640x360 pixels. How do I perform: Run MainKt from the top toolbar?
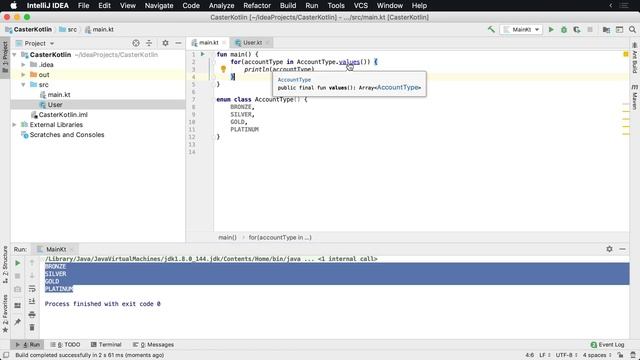click(551, 29)
